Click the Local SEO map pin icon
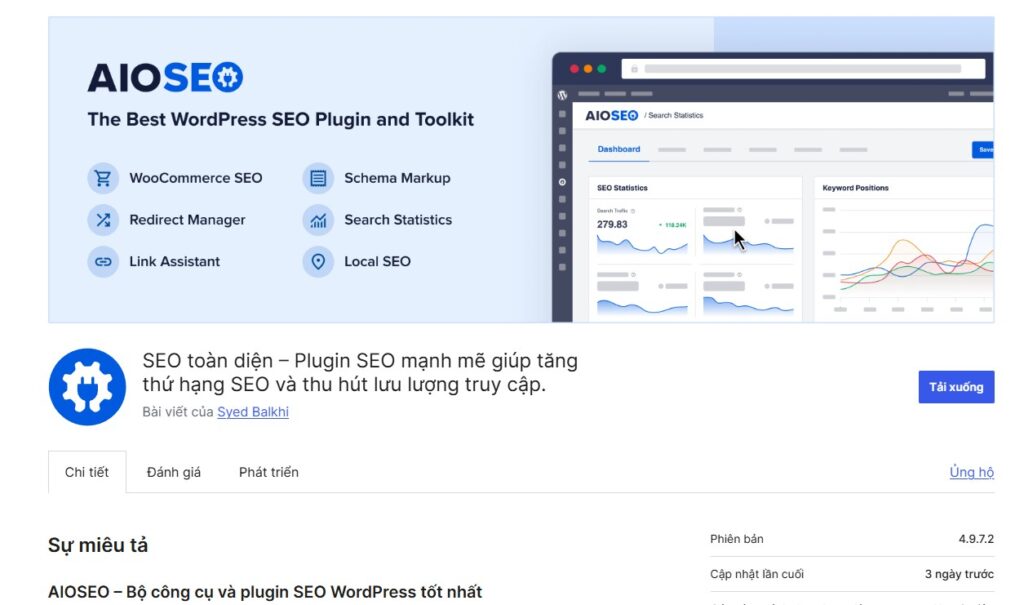Image resolution: width=1024 pixels, height=605 pixels. pos(318,262)
